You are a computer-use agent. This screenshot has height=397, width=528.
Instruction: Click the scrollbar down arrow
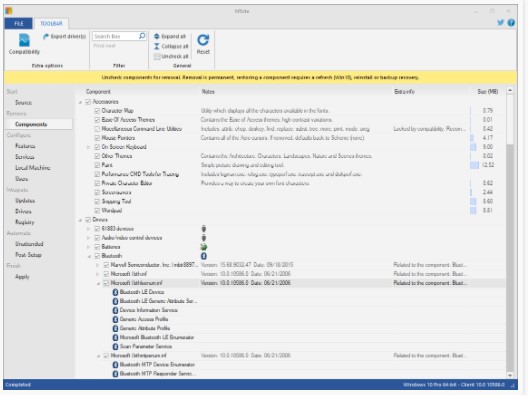510,375
